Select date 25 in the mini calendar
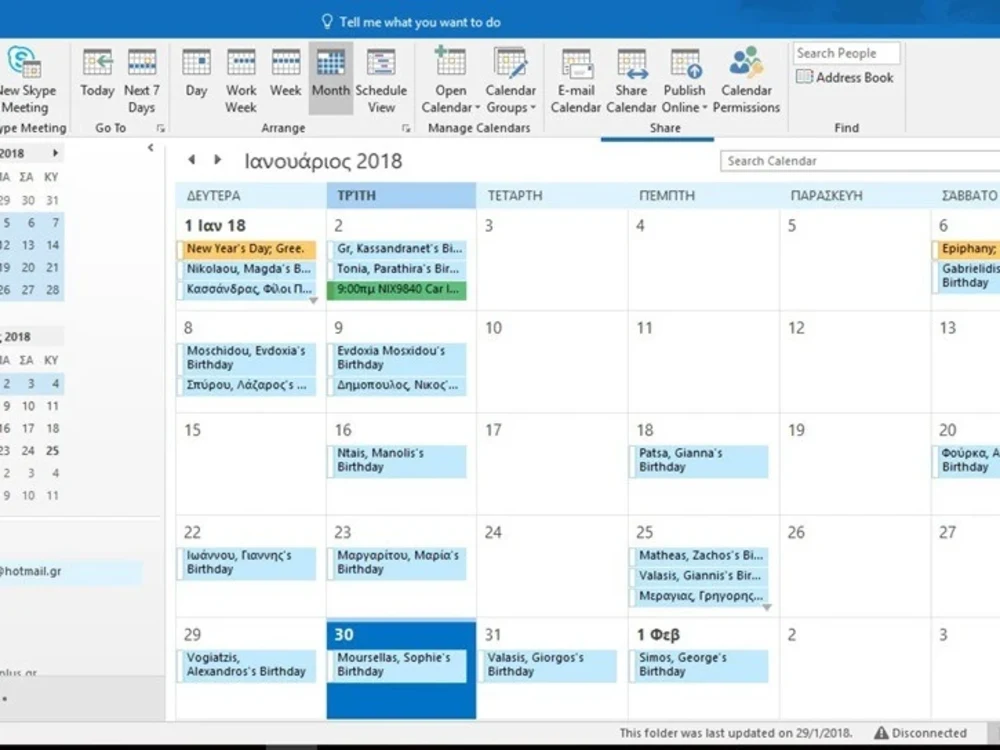The width and height of the screenshot is (1000, 750). coord(52,451)
